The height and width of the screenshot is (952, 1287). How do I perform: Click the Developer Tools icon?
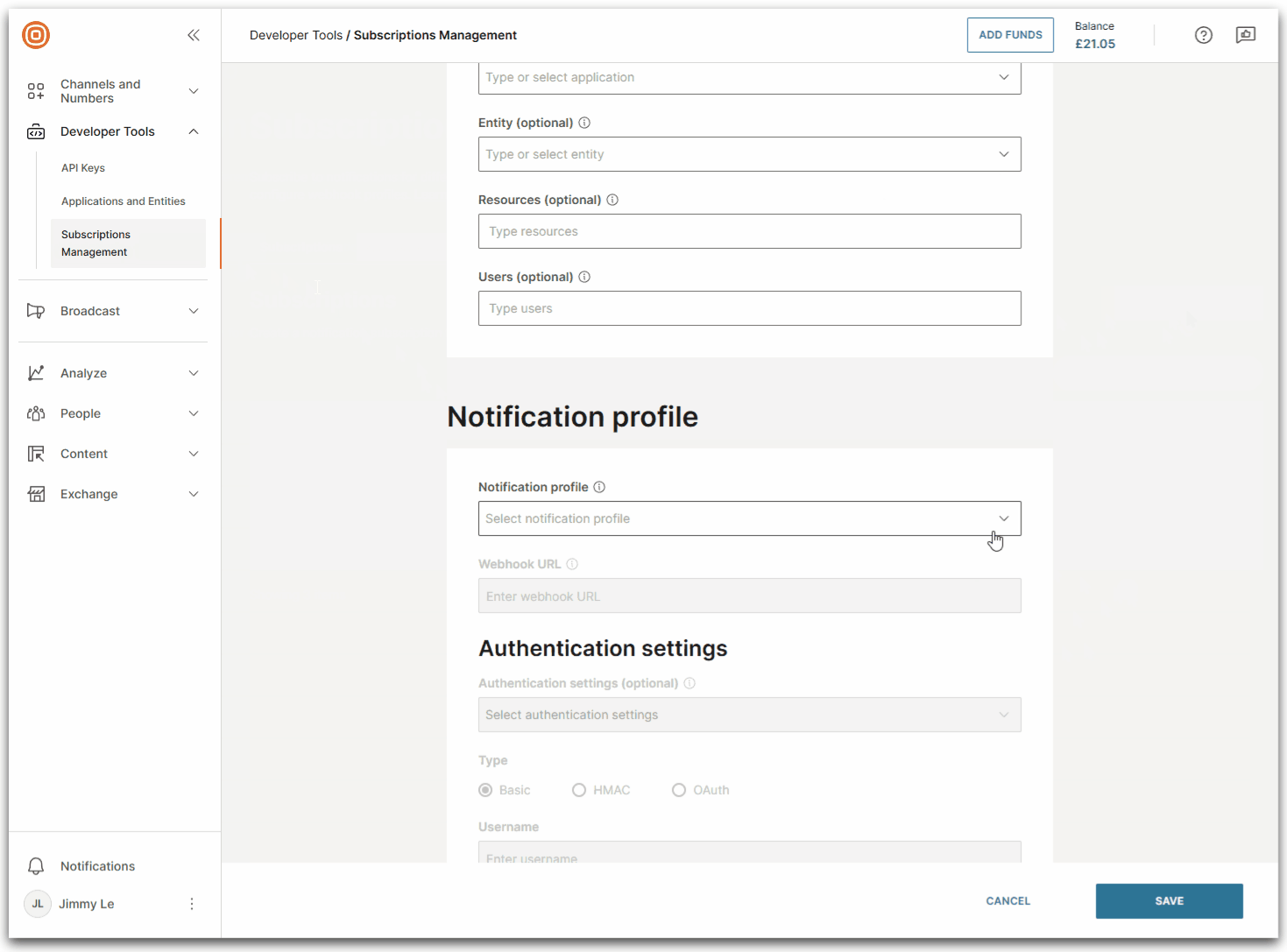coord(36,131)
